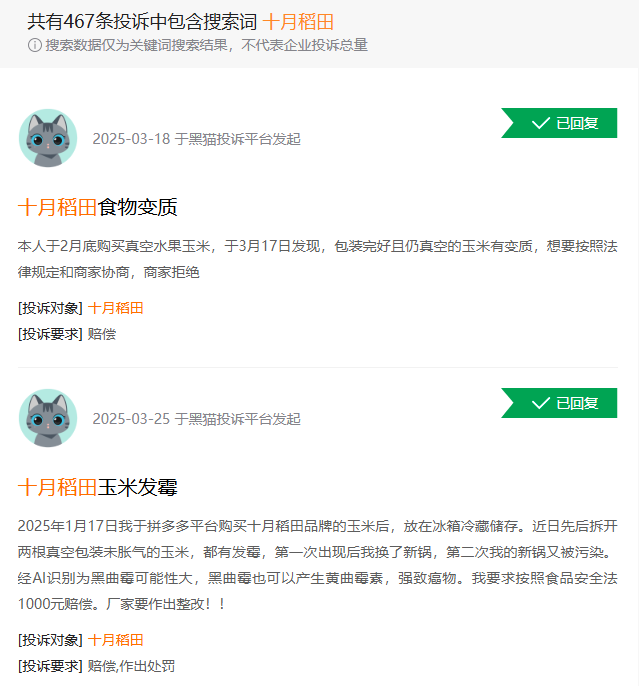Click the description text about 拼多多平台购买 corn
The height and width of the screenshot is (686, 639).
[x=318, y=565]
